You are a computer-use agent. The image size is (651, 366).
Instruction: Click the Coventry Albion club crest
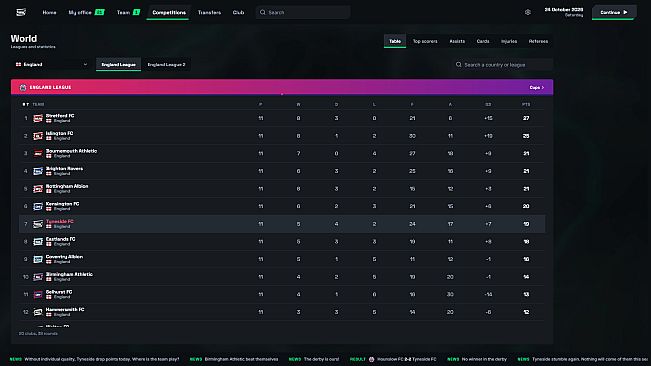38,259
